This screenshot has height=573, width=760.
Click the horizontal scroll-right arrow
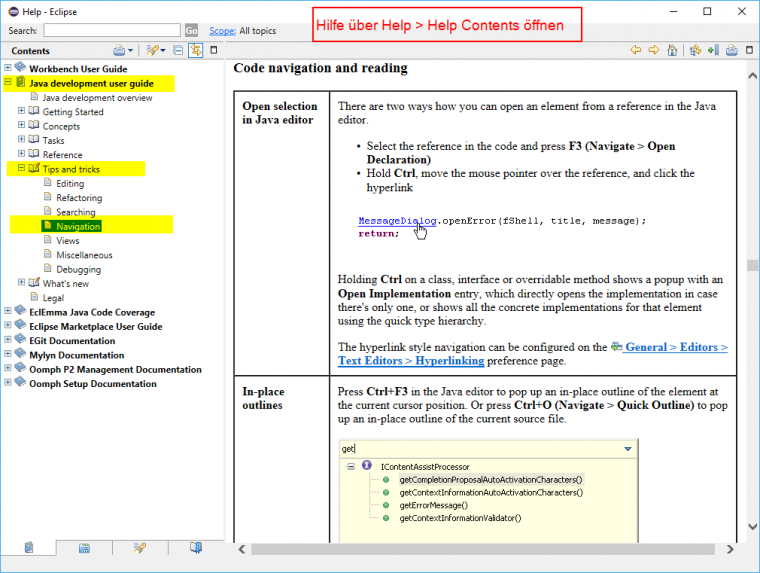click(730, 549)
